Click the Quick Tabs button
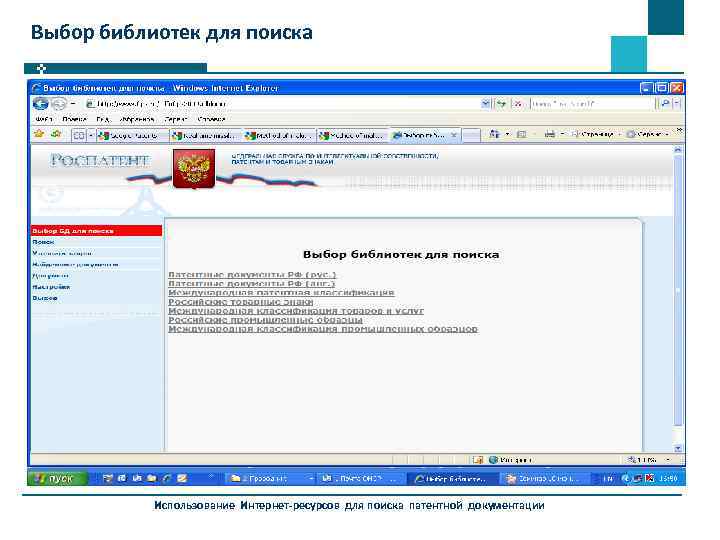This screenshot has height=540, width=720. [79, 135]
